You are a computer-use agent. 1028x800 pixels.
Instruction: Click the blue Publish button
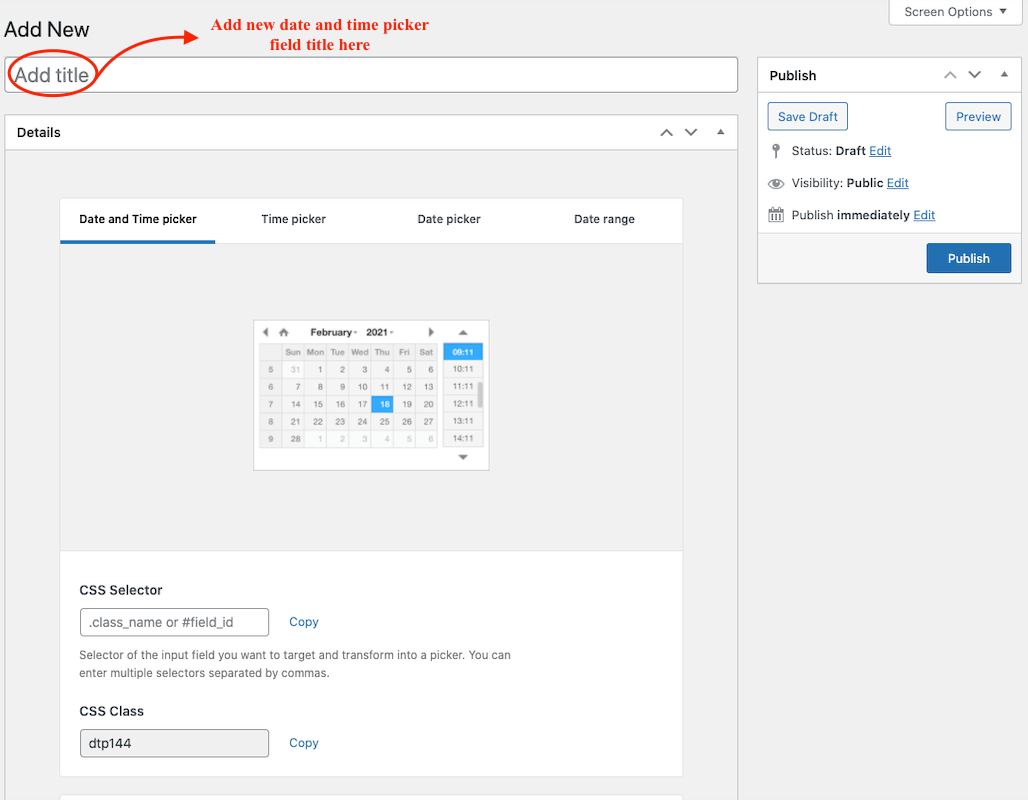(968, 258)
